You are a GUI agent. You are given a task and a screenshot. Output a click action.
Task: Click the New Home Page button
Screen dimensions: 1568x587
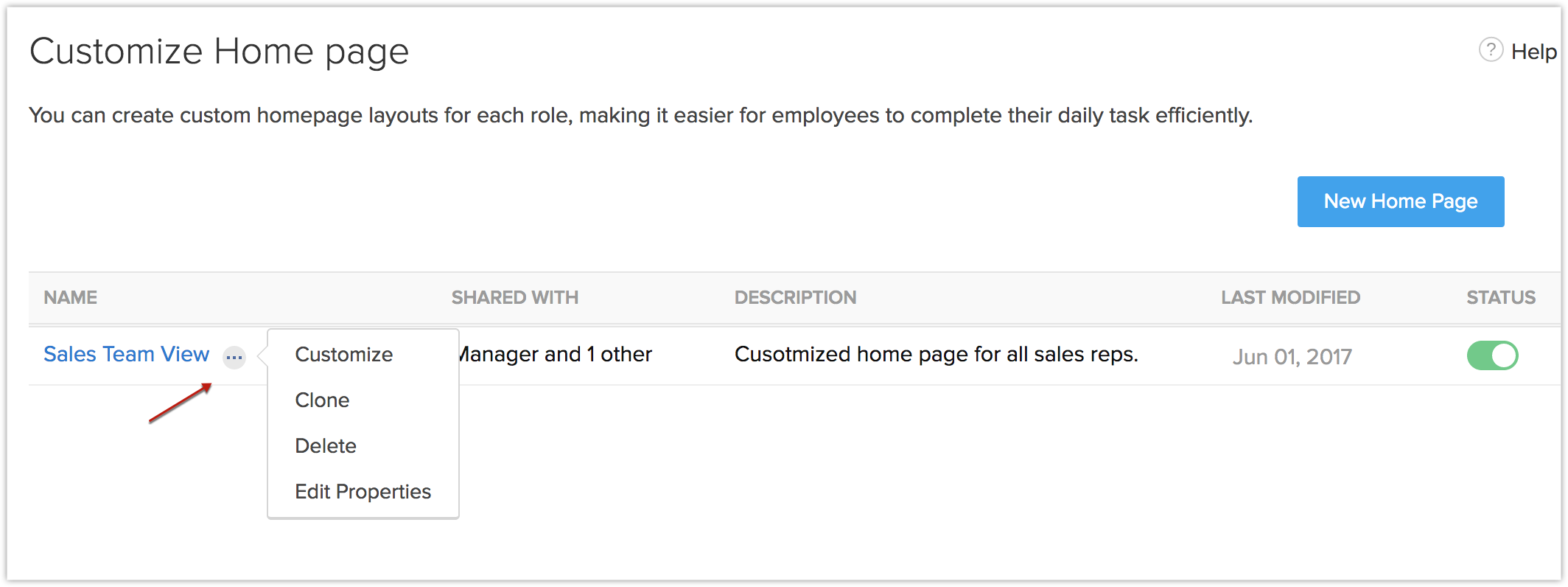(1400, 201)
